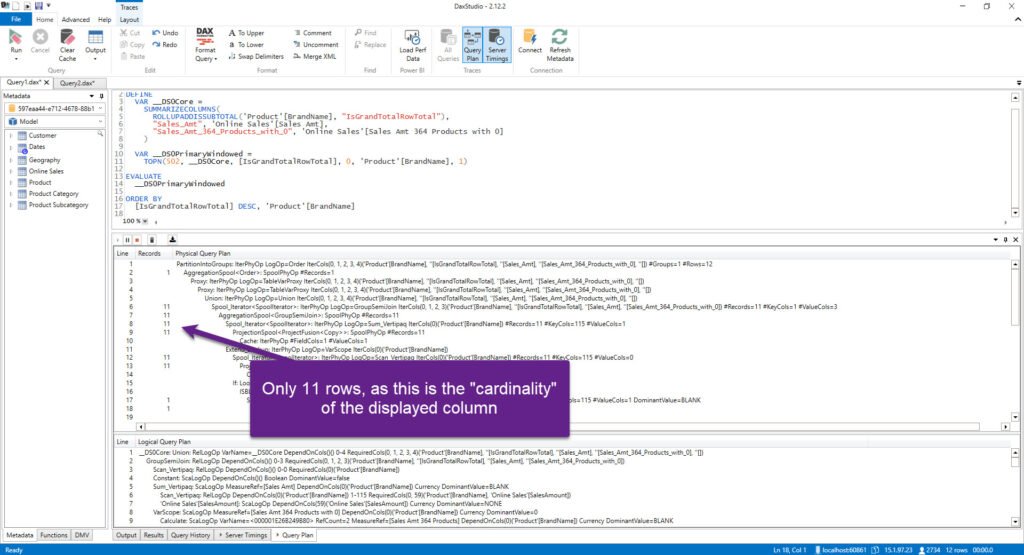Open the Model dropdown in Metadata pane

[55, 121]
